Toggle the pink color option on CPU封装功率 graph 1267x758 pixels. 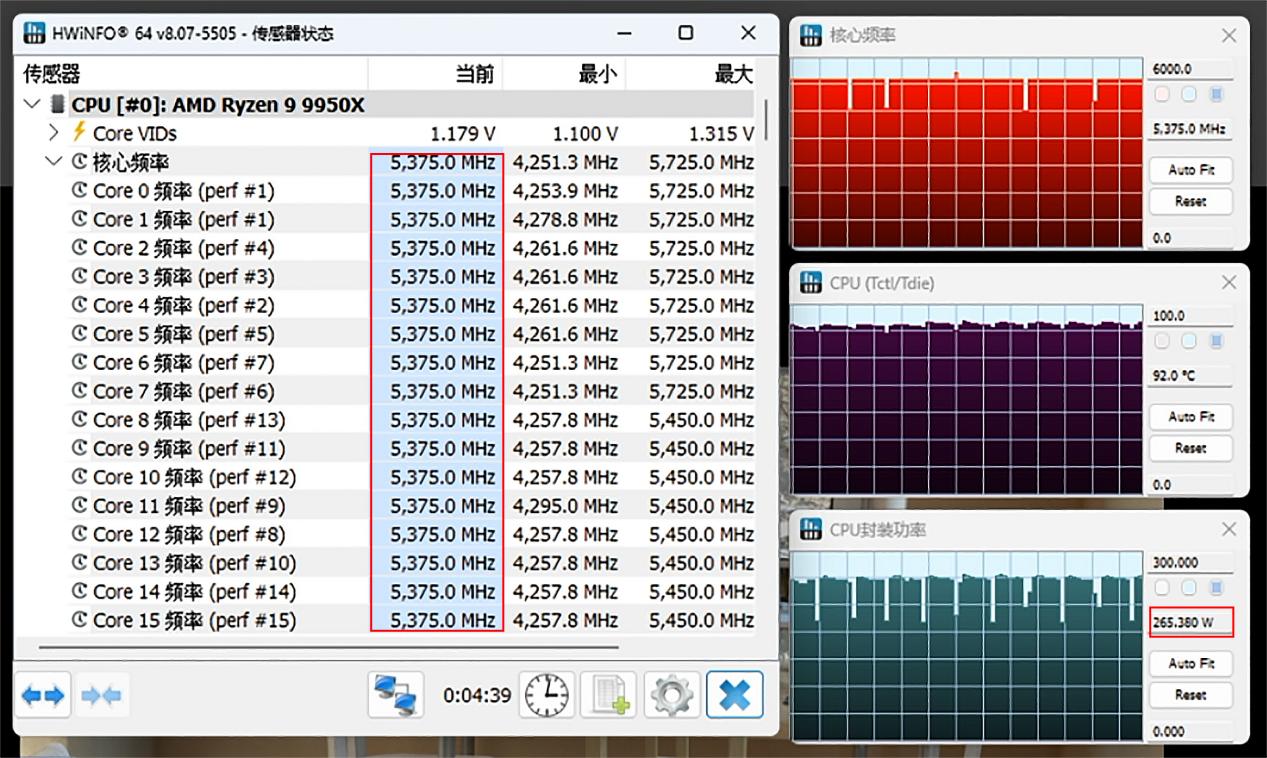pyautogui.click(x=1161, y=588)
